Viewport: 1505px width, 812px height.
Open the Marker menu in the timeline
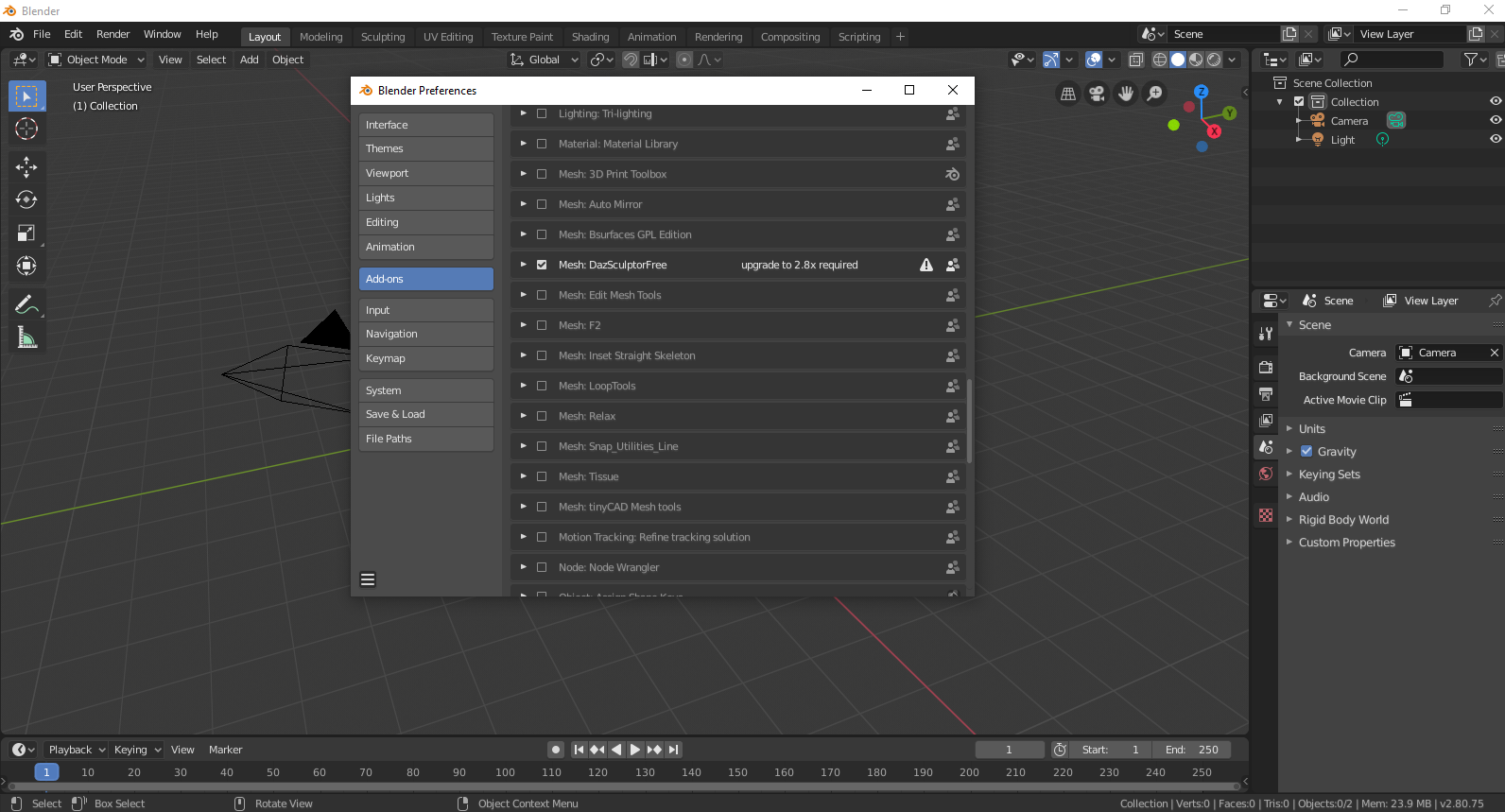click(226, 750)
